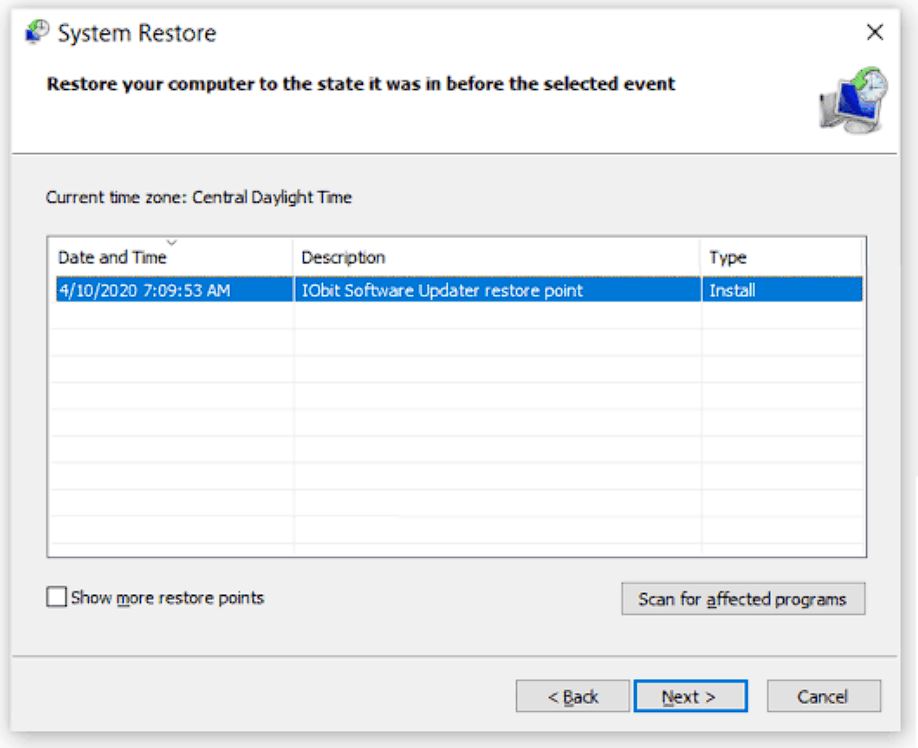Close the System Restore dialog
The width and height of the screenshot is (918, 748).
click(875, 32)
